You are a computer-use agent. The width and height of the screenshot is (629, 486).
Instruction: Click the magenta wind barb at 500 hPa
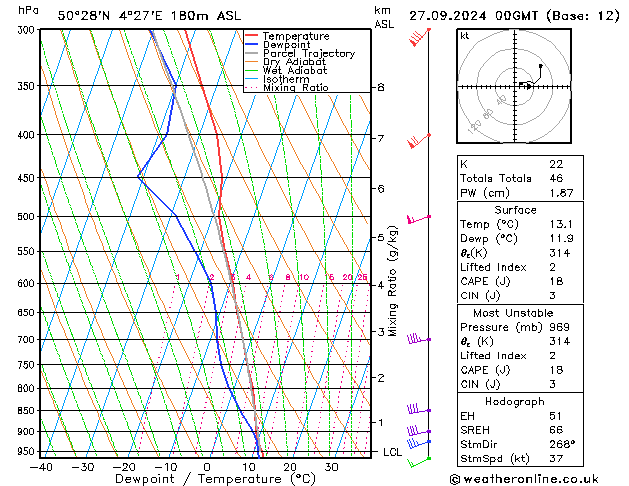(417, 217)
